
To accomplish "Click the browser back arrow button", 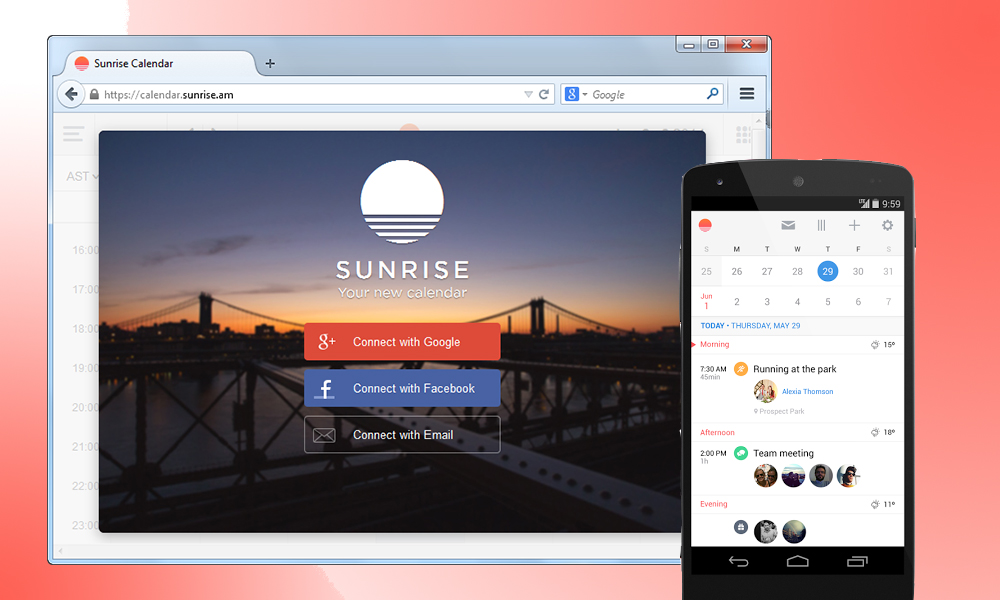I will click(71, 94).
